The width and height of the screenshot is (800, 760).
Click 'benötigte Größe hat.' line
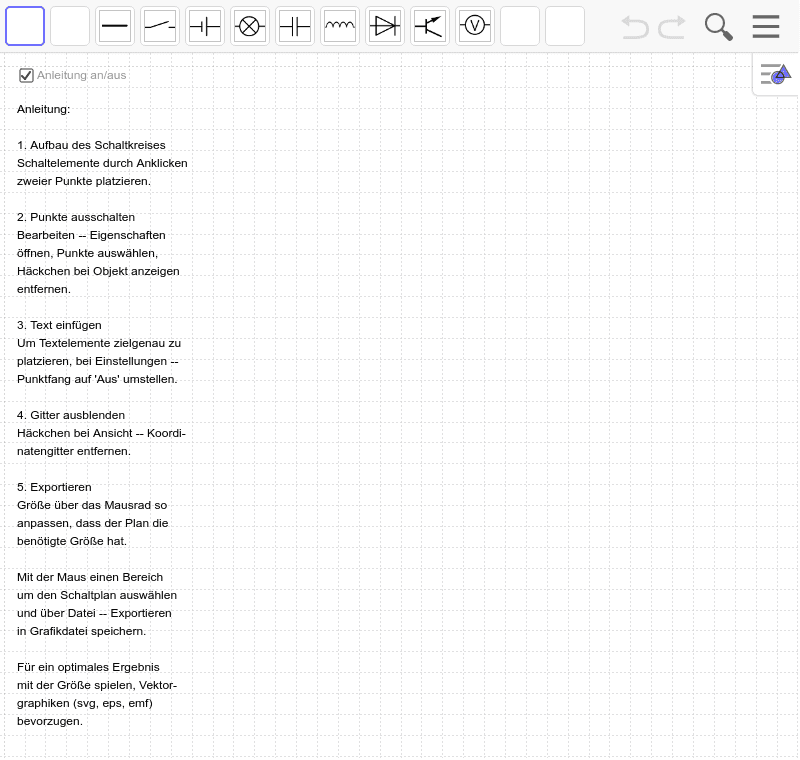71,541
